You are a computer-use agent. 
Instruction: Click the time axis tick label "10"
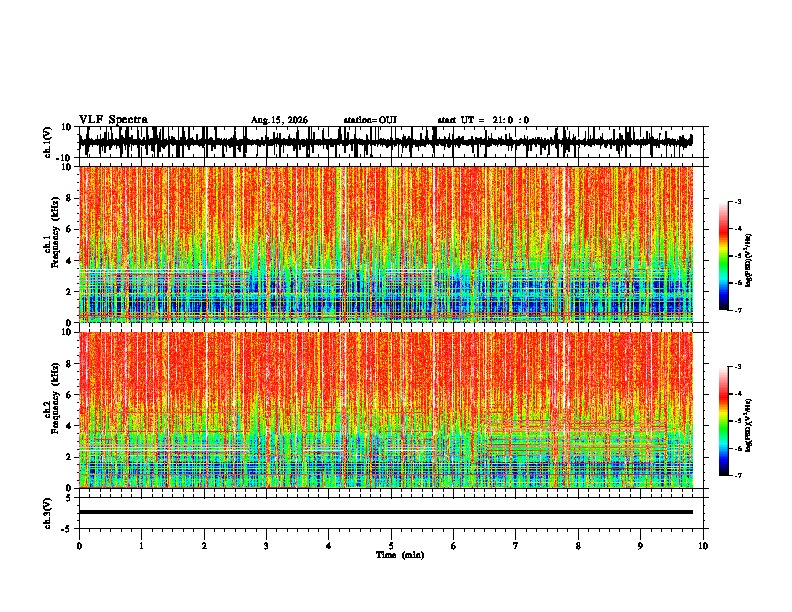pyautogui.click(x=703, y=546)
